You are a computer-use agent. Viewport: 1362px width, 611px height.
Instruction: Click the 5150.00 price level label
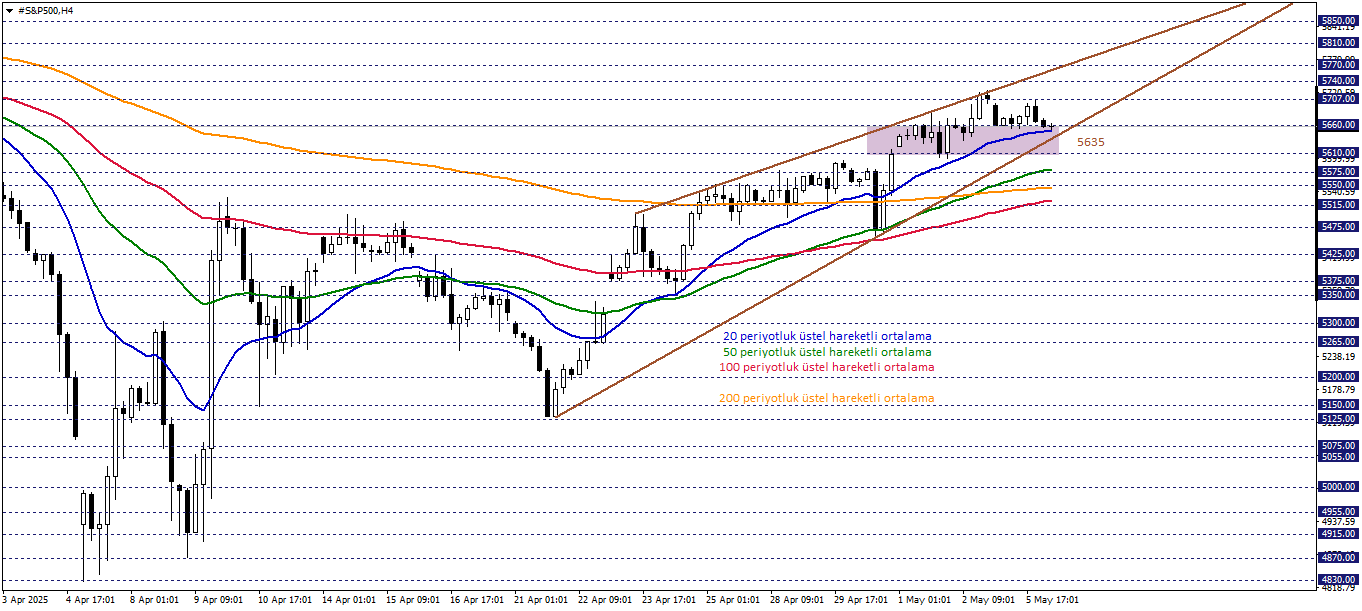1338,405
